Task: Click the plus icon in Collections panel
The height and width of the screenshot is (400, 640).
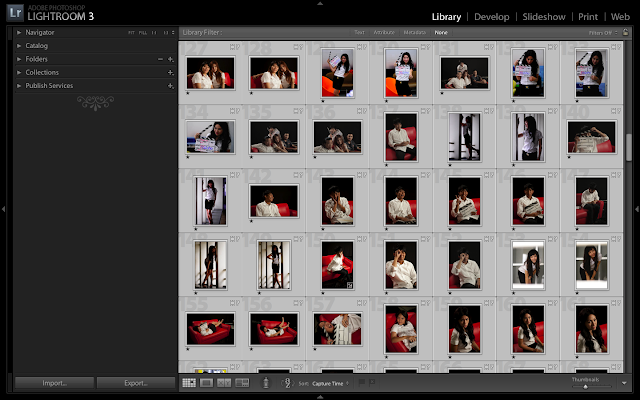Action: coord(171,73)
